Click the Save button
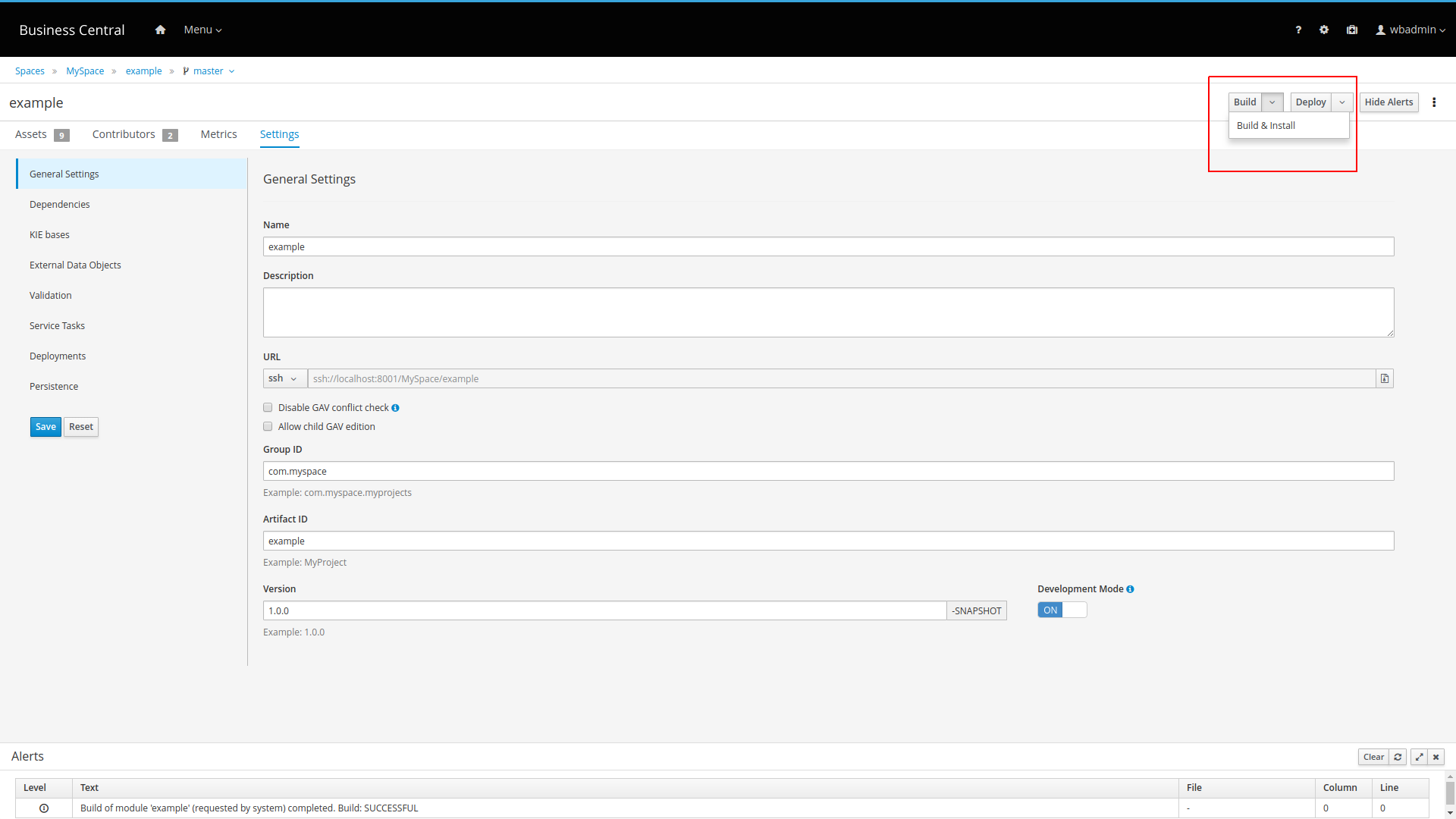The image size is (1456, 819). [x=45, y=426]
